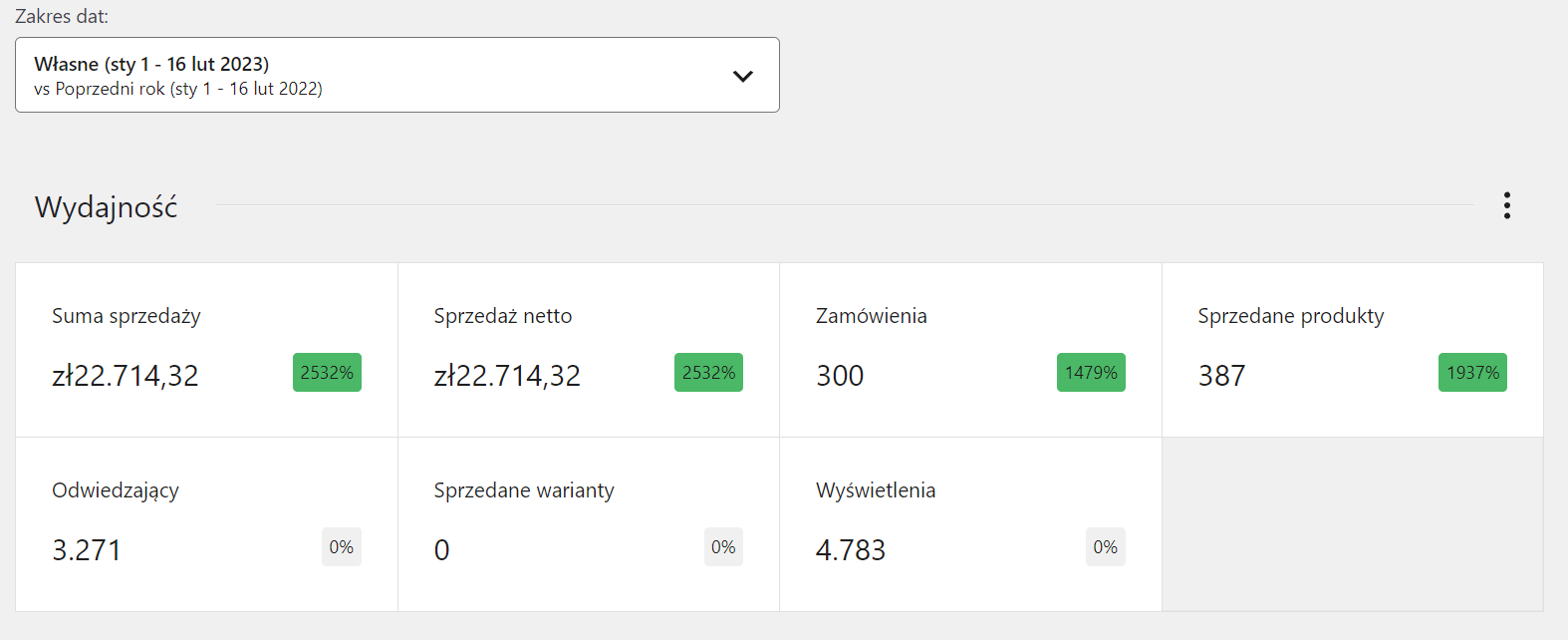Screen dimensions: 1568x640
Task: Click the 0% badge on Odwiedzający
Action: pyautogui.click(x=341, y=547)
